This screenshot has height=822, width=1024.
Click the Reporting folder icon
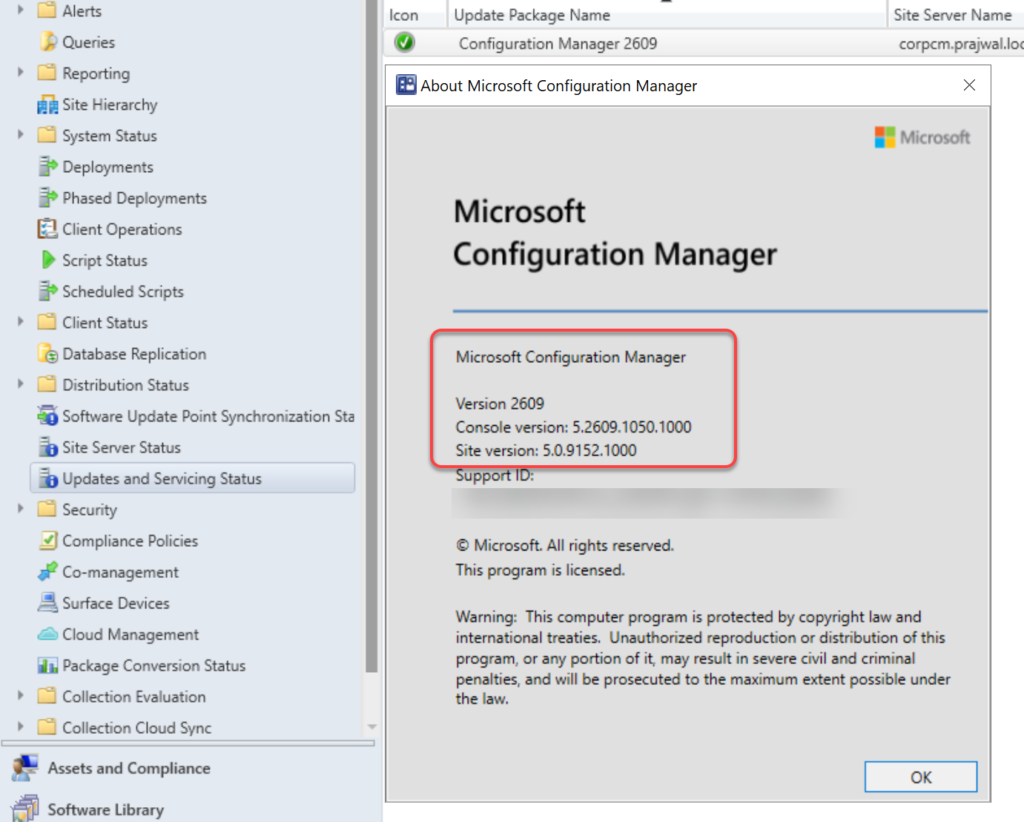[46, 72]
